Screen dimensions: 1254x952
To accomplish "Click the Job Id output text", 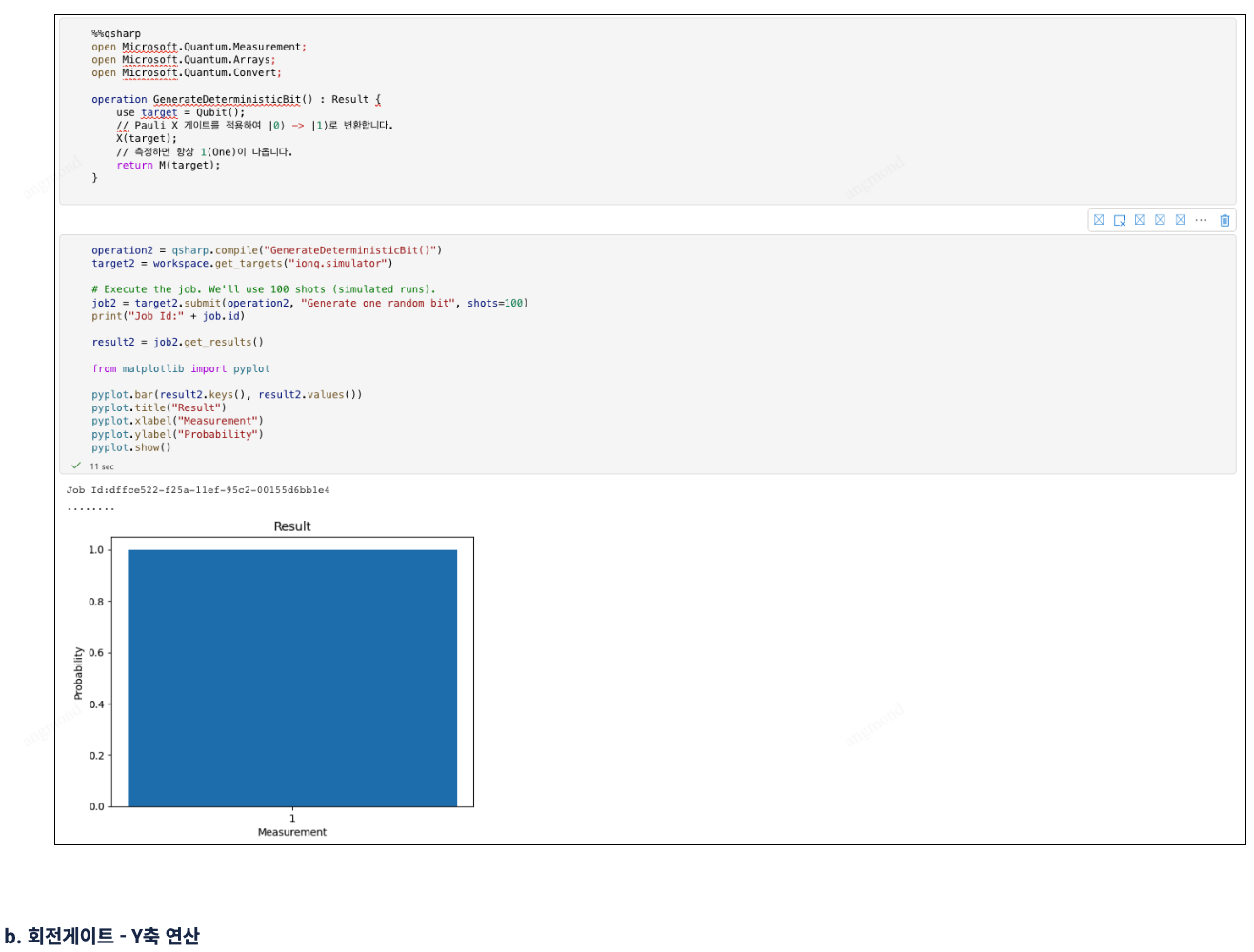I will pos(198,490).
